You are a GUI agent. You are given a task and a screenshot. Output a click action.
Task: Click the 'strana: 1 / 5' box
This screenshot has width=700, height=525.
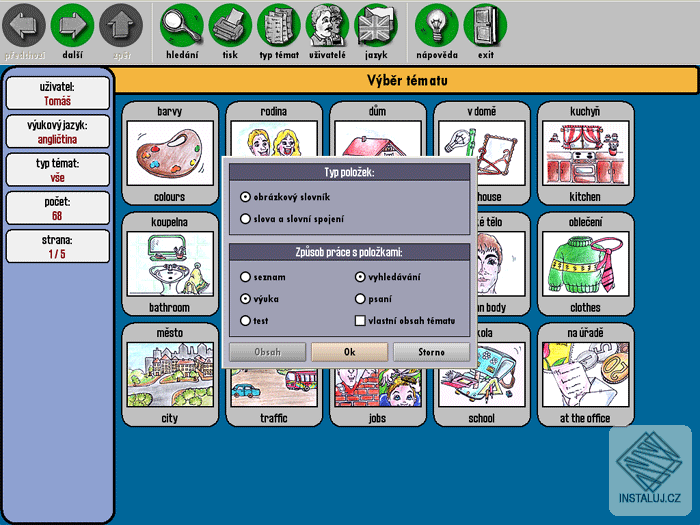(58, 247)
